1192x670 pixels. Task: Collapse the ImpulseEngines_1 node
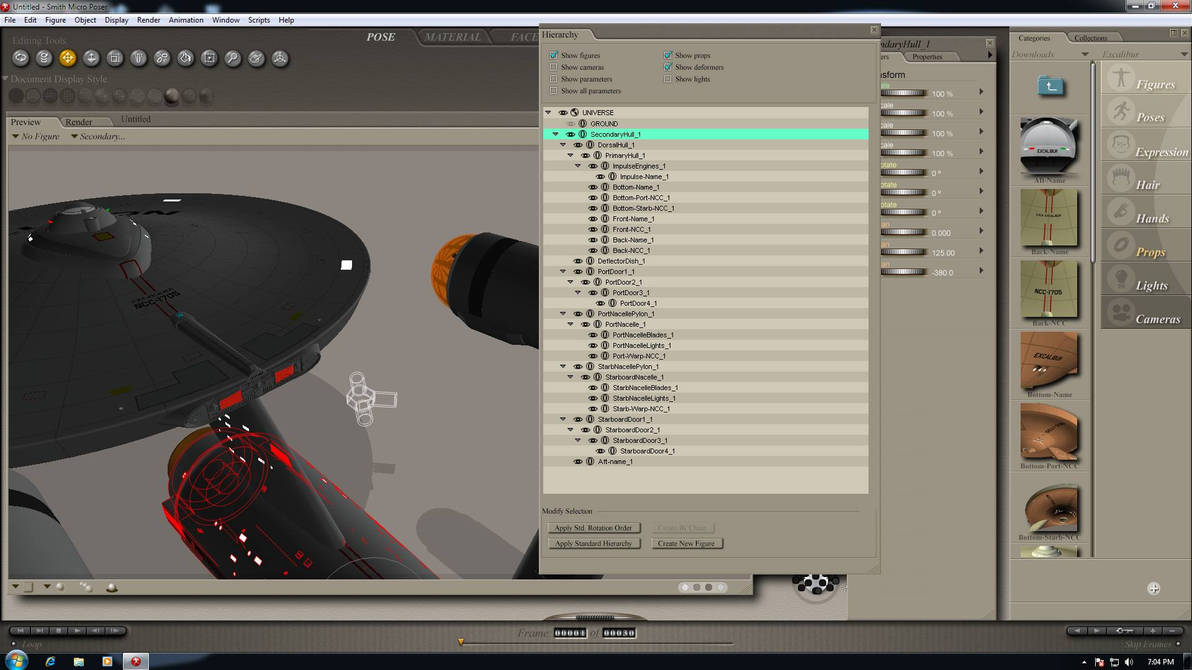click(x=578, y=166)
